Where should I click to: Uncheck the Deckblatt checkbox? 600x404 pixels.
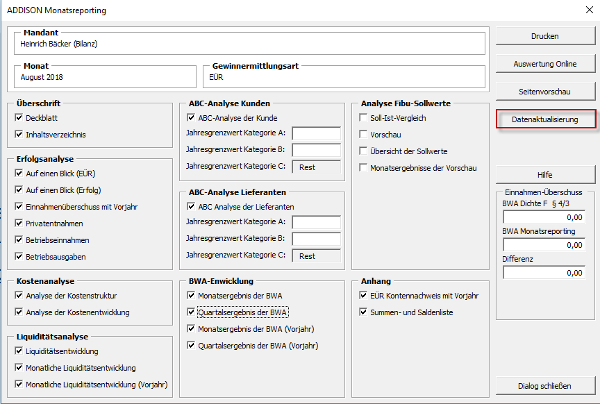click(x=19, y=118)
